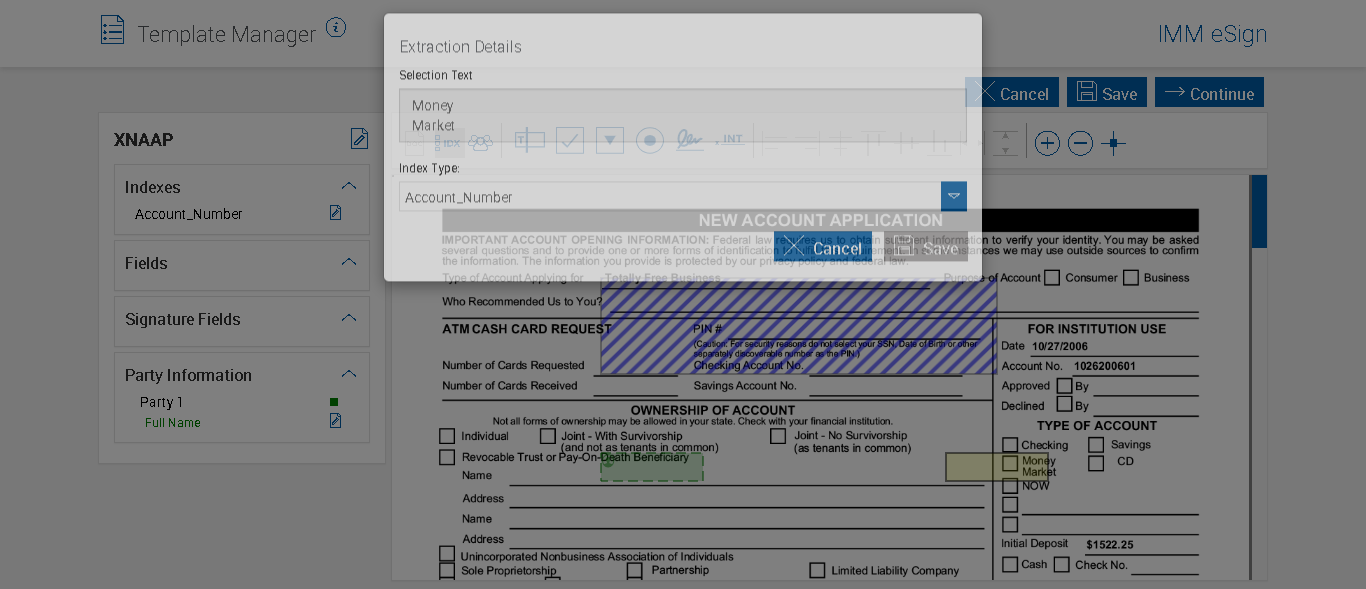Click the info icon beside Template Manager
Viewport: 1366px width, 589px height.
tap(336, 28)
